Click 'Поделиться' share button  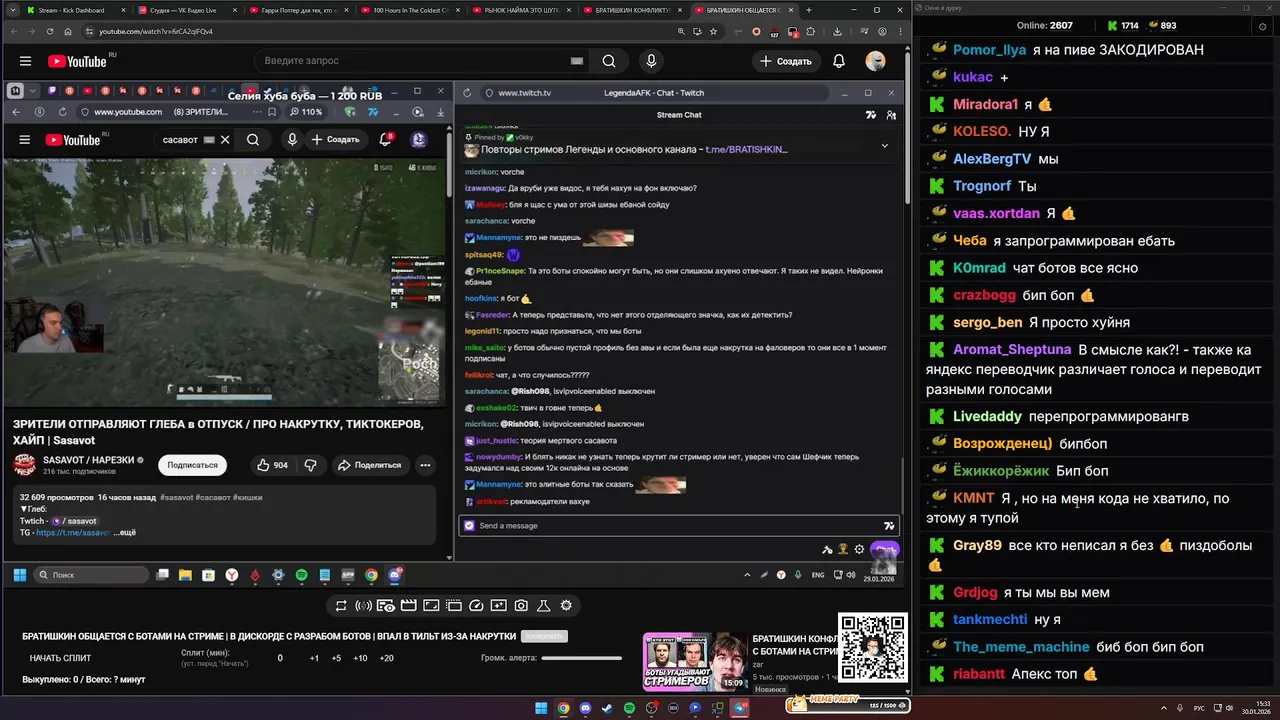[369, 465]
